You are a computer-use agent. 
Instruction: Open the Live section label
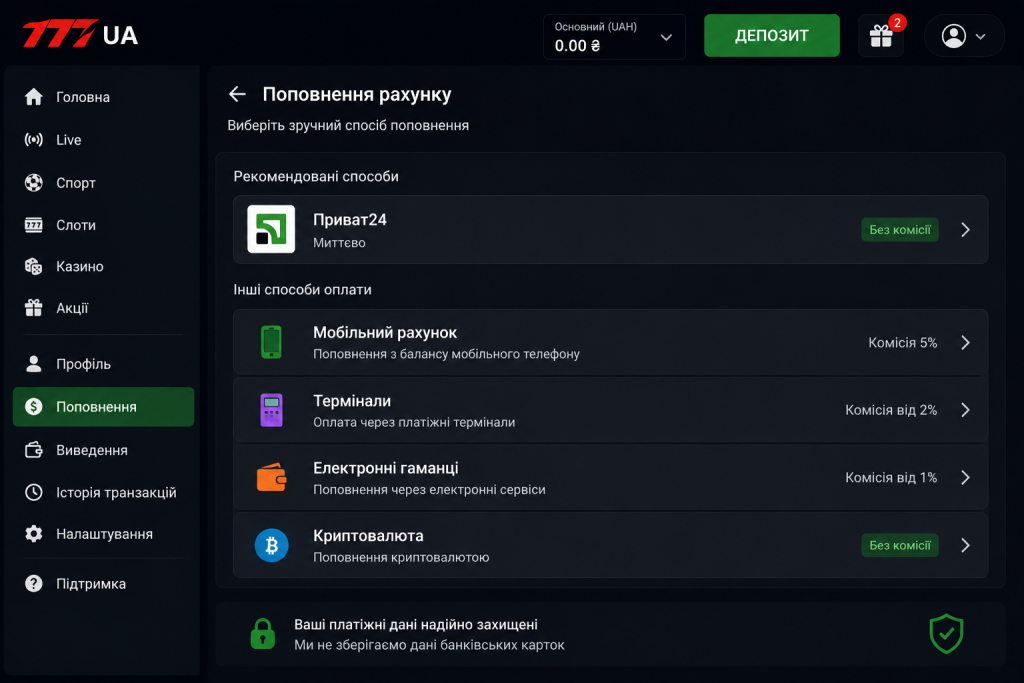pos(69,140)
